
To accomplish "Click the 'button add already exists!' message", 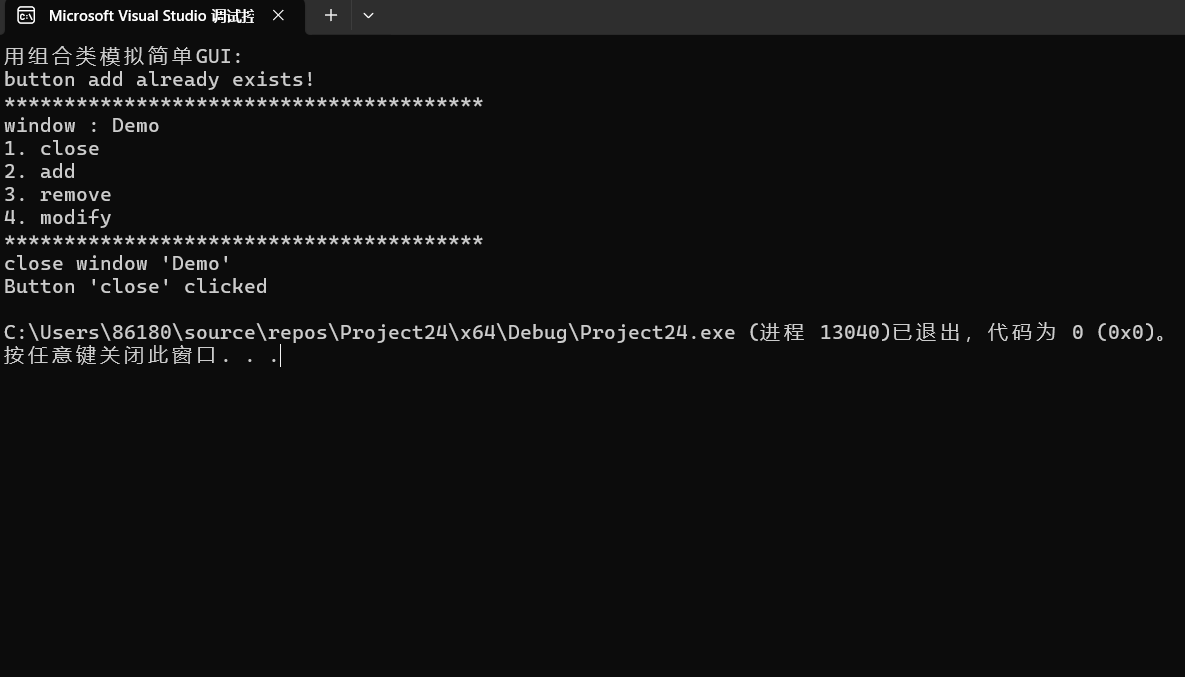I will coord(159,79).
